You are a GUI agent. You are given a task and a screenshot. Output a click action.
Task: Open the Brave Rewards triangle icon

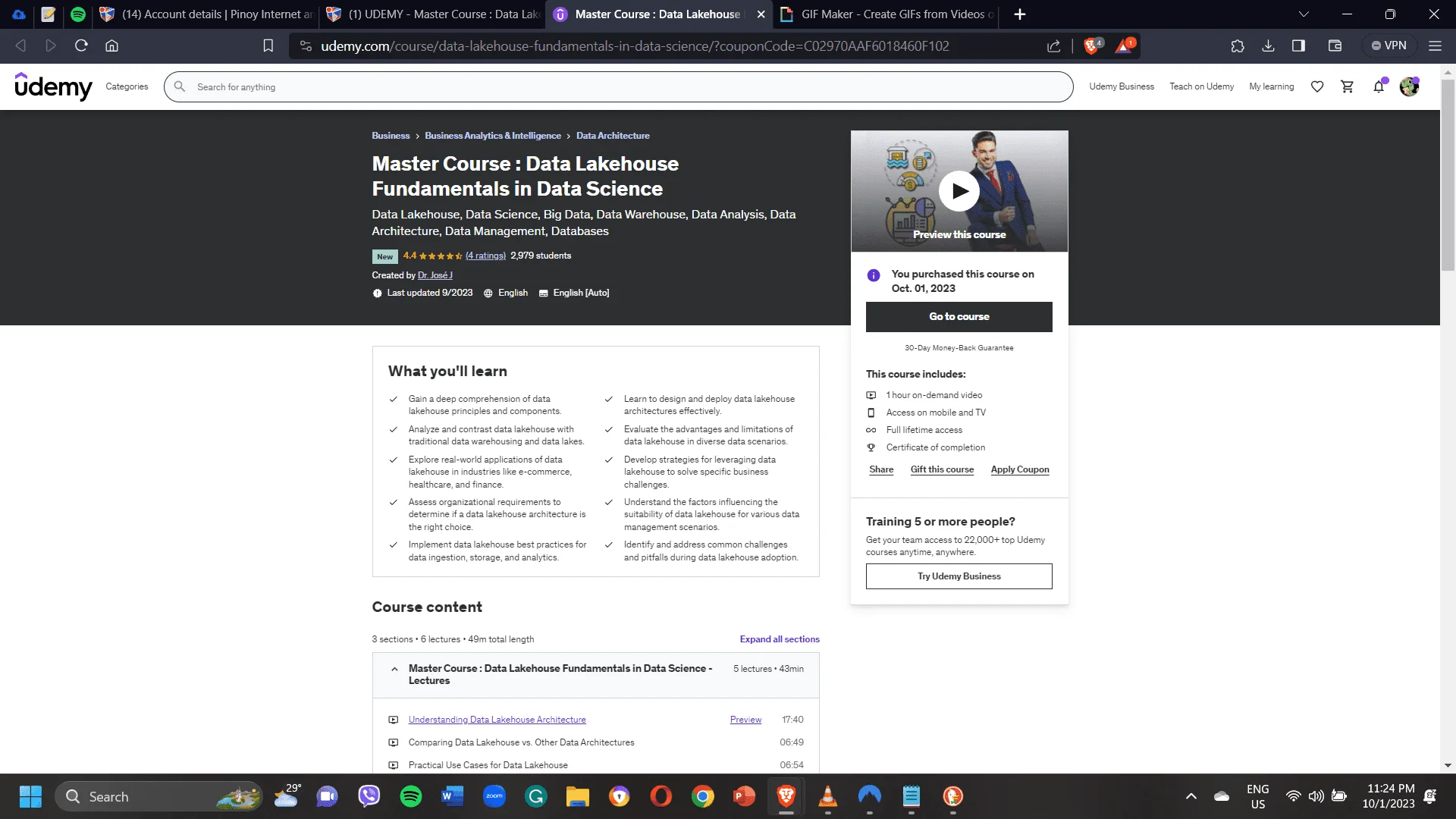tap(1124, 45)
